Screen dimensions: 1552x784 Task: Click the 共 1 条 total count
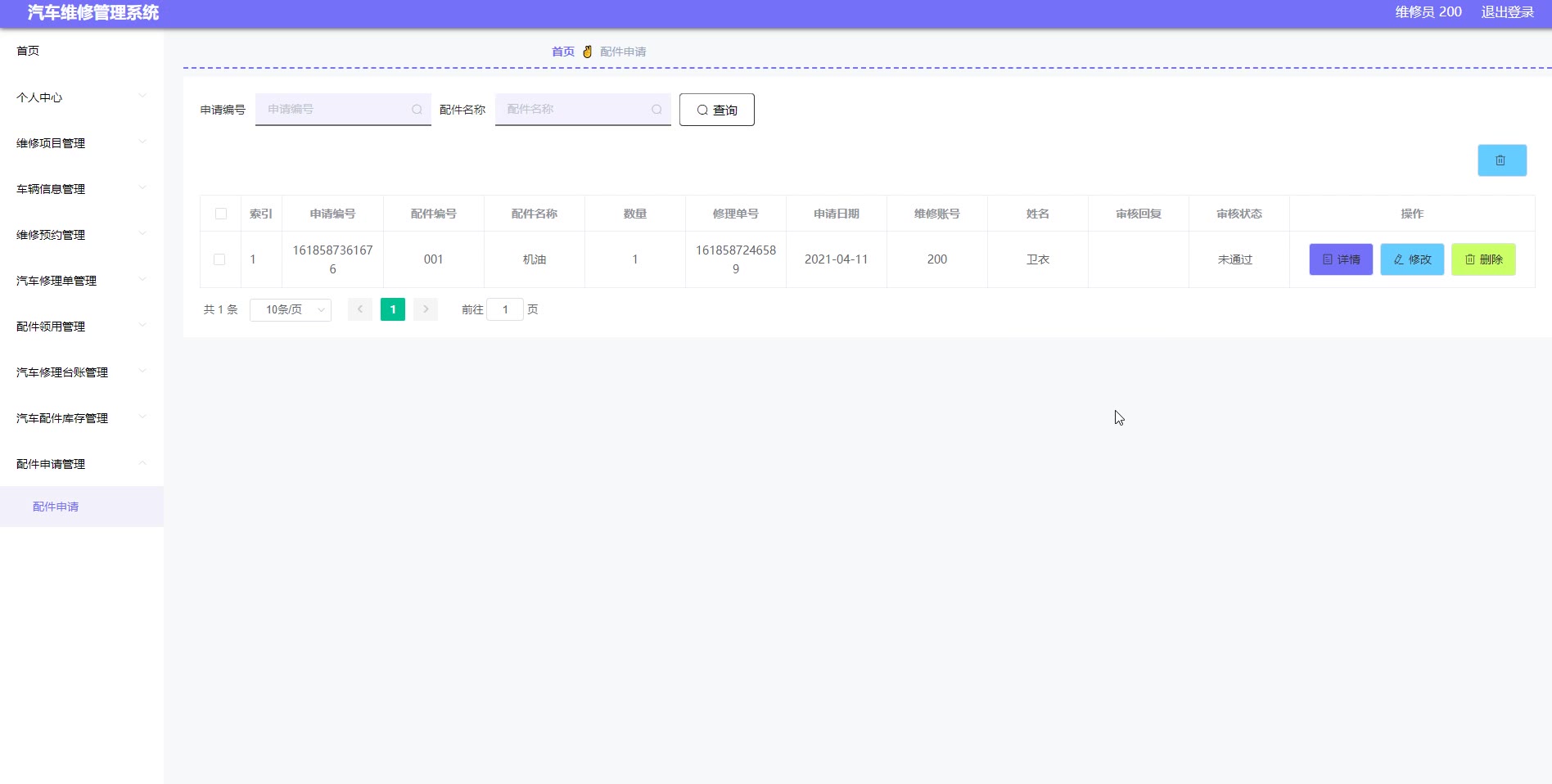(x=221, y=309)
